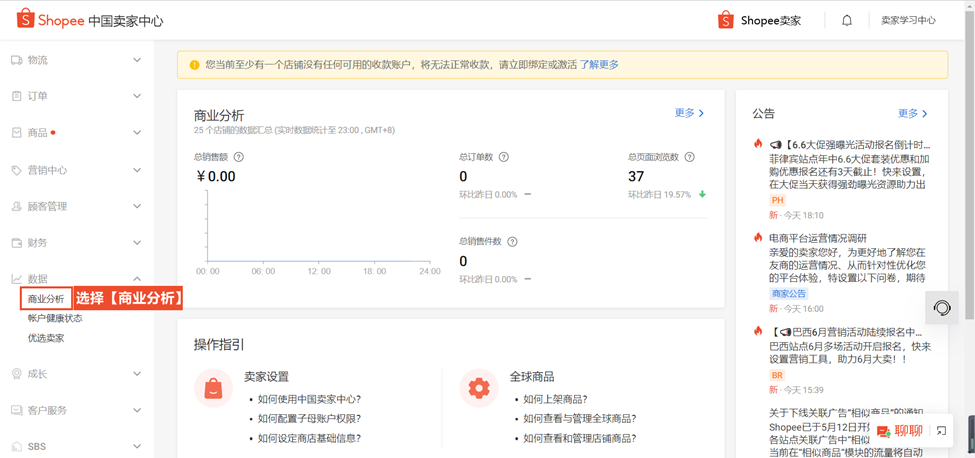Open the 卖家学习中心 link
Screen dimensions: 975x458
908,21
